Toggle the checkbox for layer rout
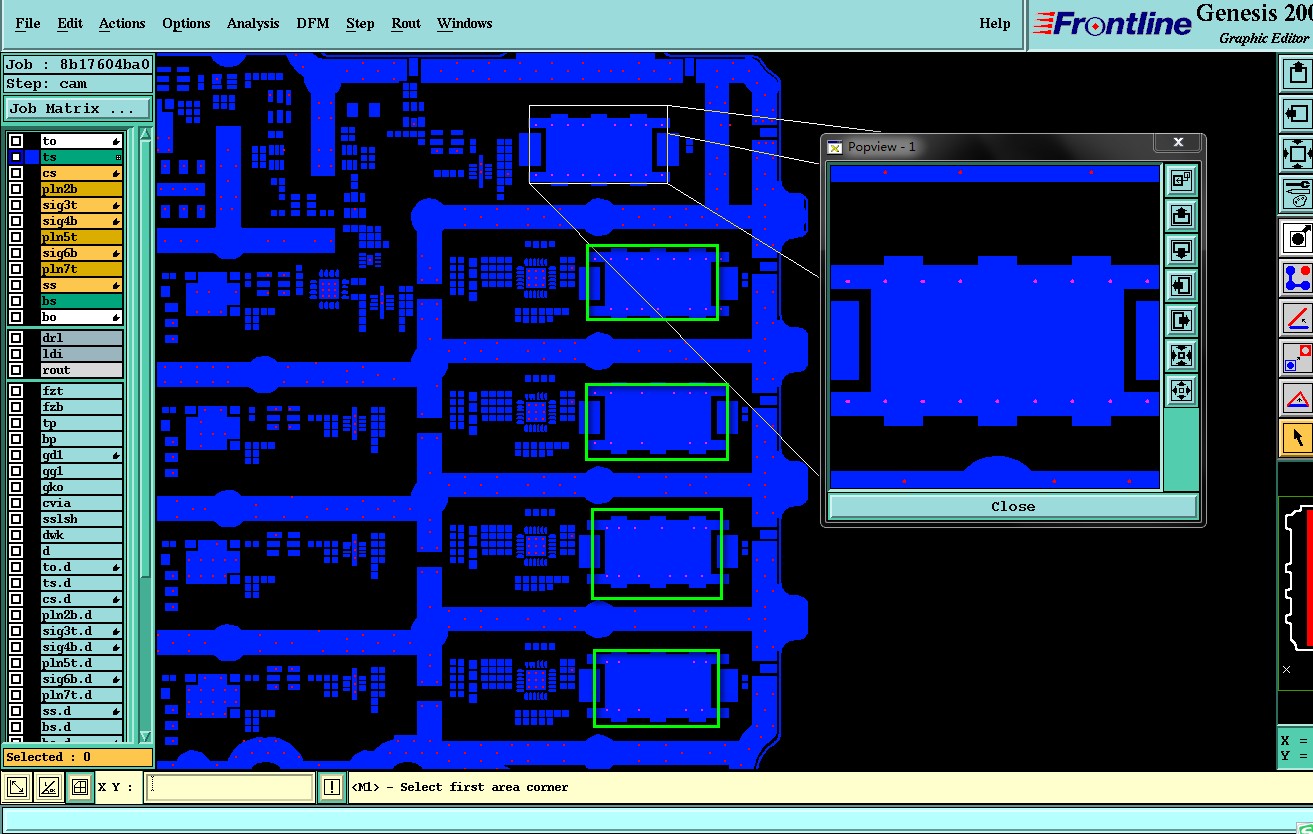Image resolution: width=1313 pixels, height=834 pixels. tap(16, 370)
